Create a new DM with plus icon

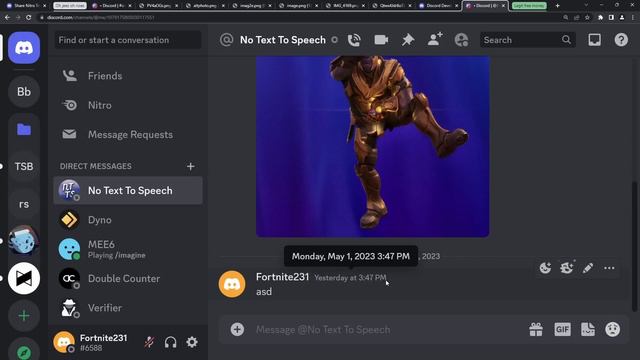coord(191,166)
